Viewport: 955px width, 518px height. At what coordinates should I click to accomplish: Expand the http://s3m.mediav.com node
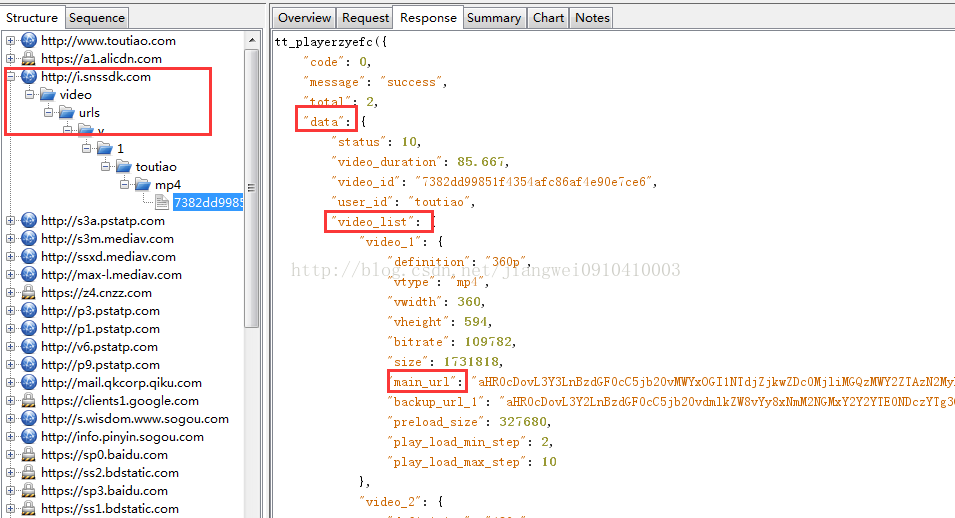10,239
